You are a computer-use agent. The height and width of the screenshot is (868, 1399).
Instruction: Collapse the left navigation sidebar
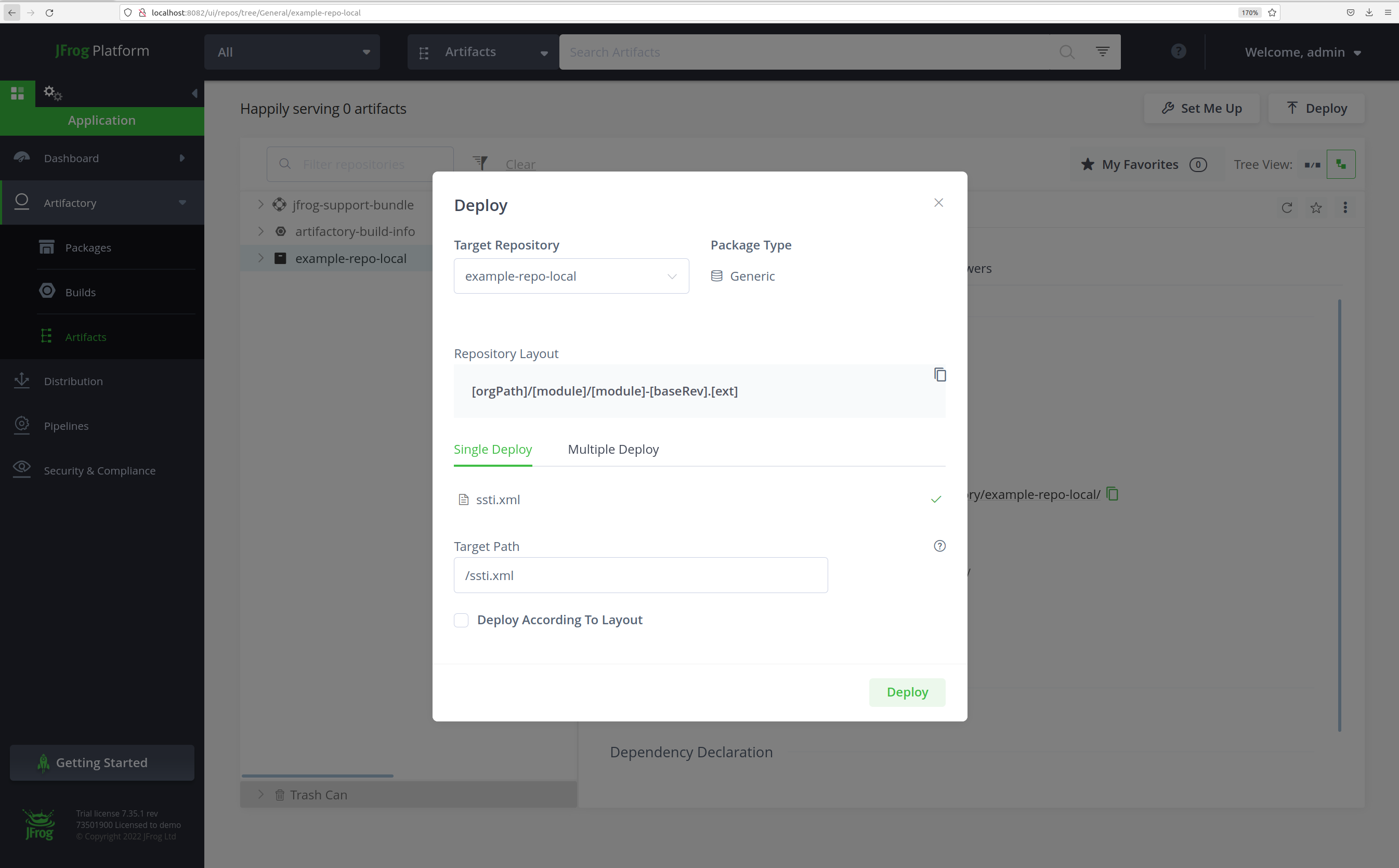pos(194,93)
